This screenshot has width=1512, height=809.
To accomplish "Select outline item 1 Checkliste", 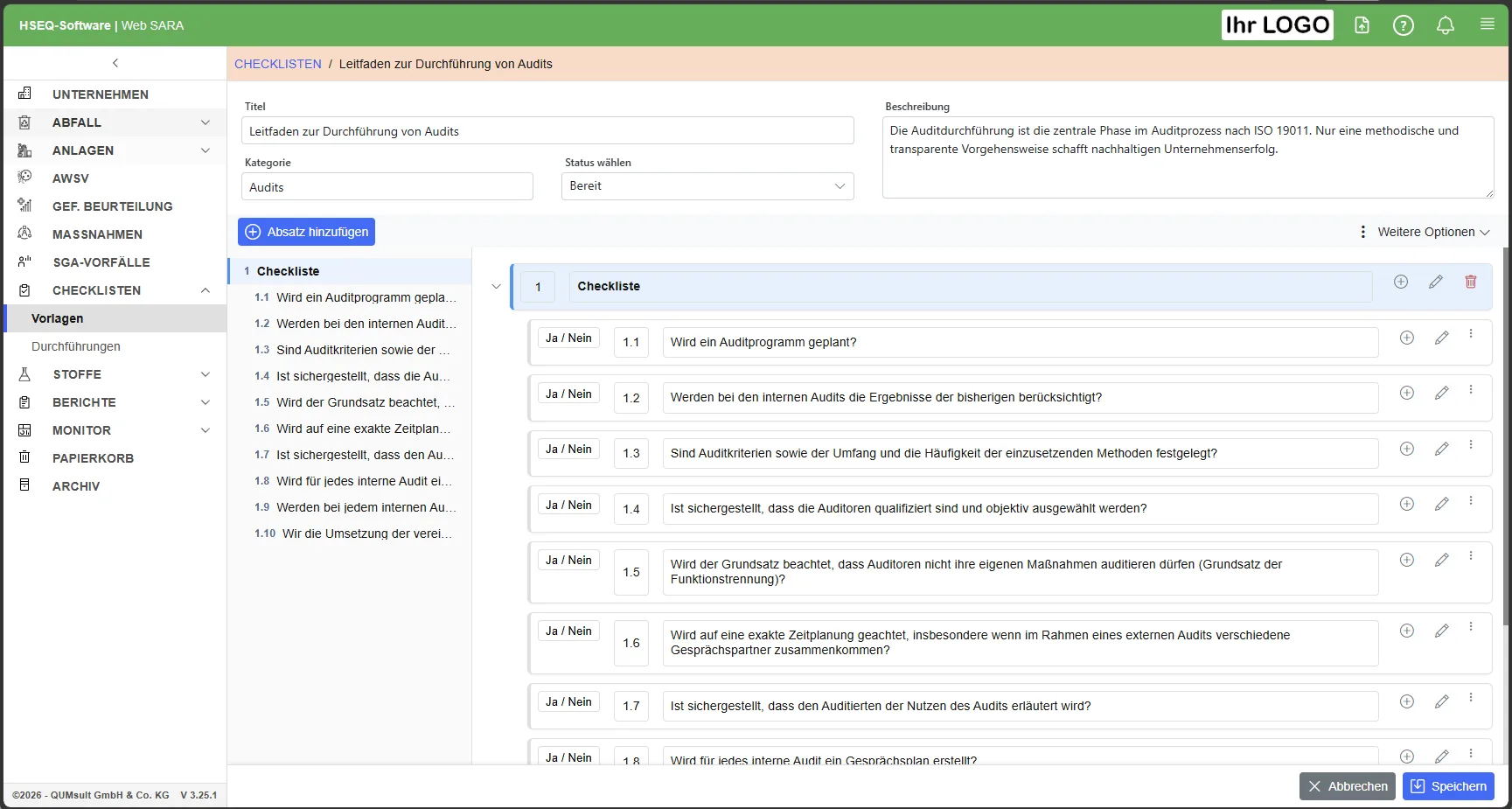I will [x=350, y=271].
